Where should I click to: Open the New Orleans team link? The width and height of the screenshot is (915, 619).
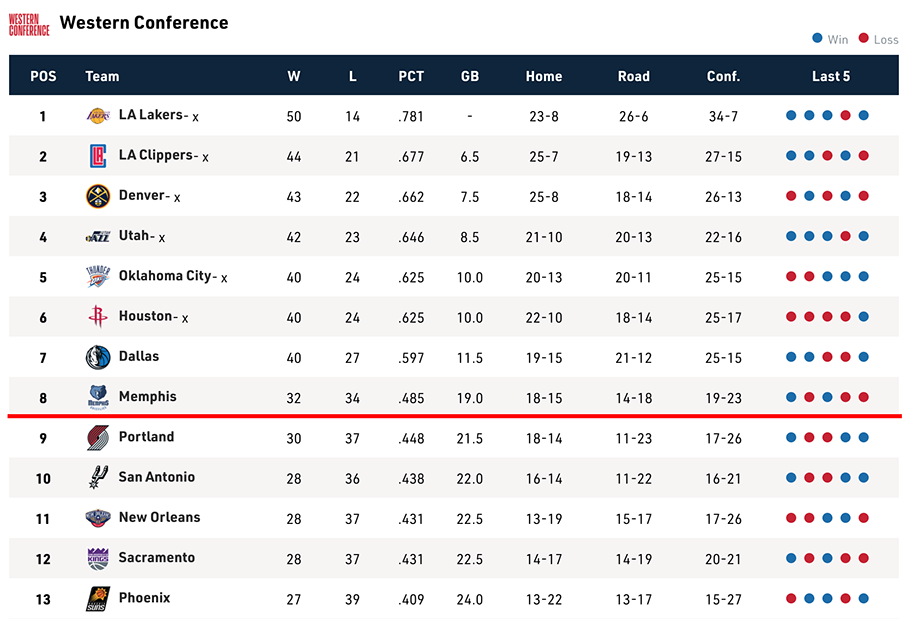pos(159,517)
